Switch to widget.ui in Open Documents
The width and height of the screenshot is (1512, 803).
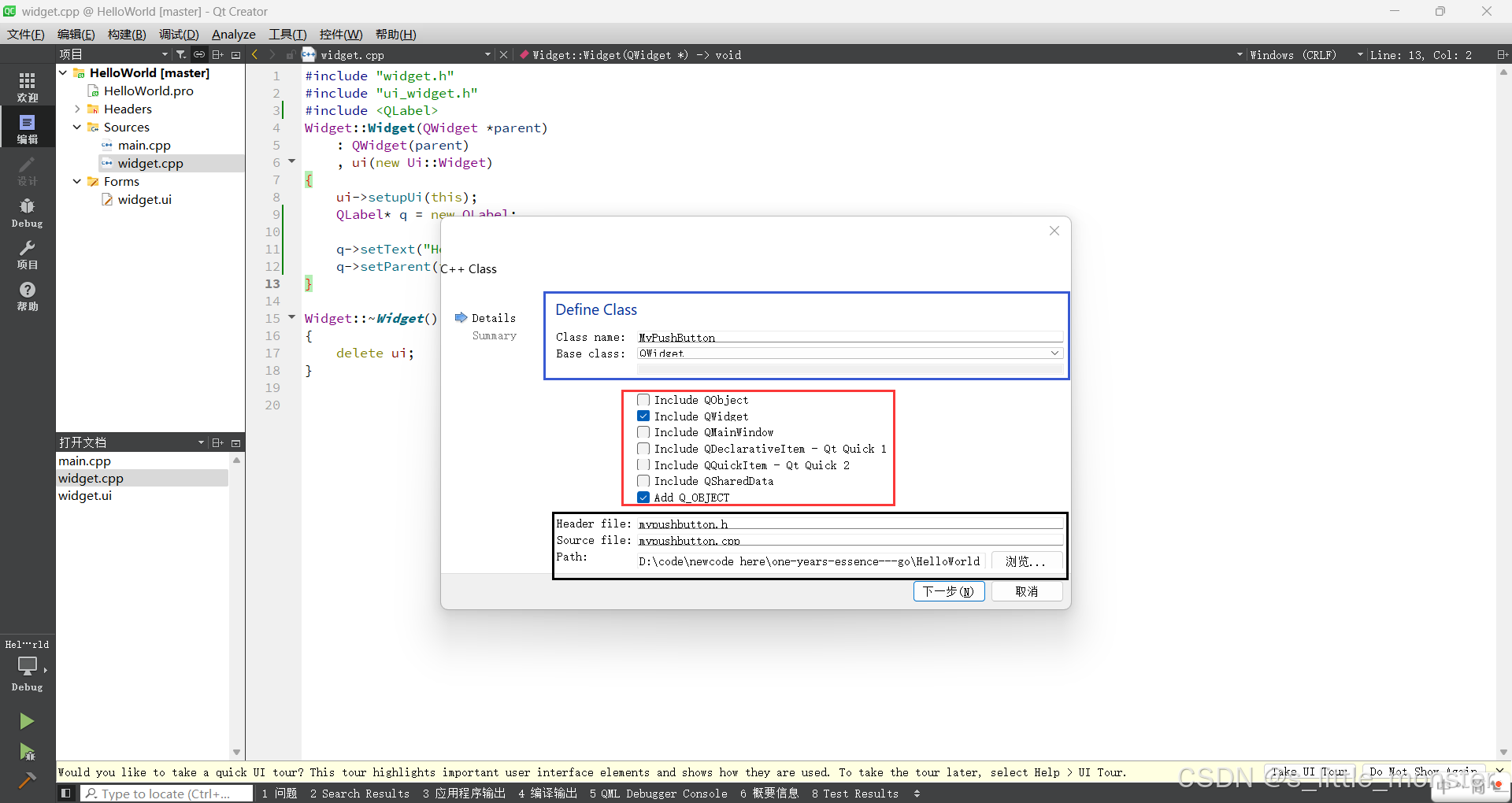coord(85,495)
